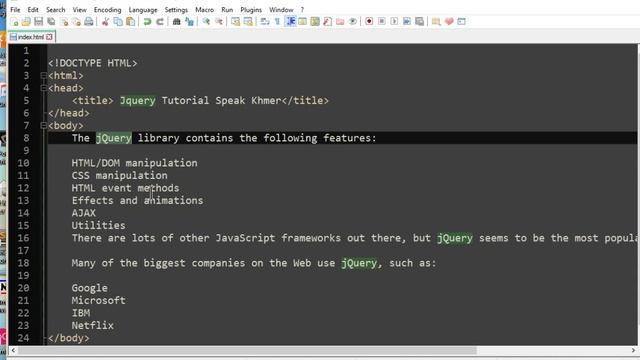Viewport: 640px width, 360px height.
Task: Open Folder as Workspace icon
Action: (340, 22)
